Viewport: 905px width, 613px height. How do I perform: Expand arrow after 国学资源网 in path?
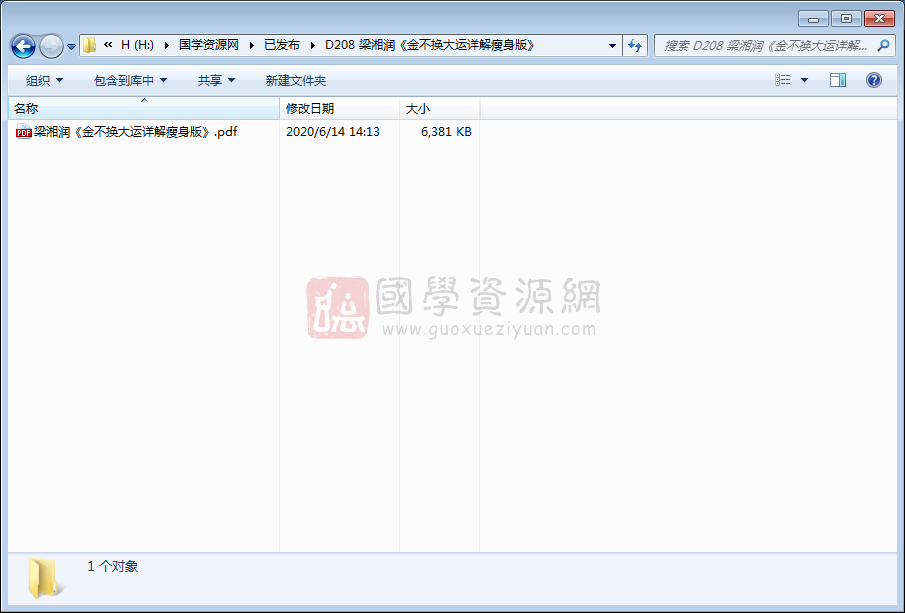(x=252, y=45)
